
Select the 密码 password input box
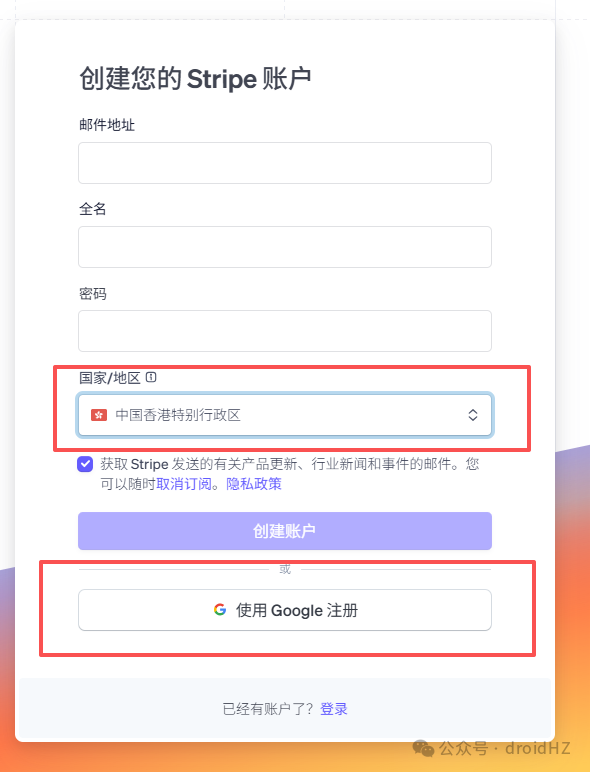pos(285,331)
